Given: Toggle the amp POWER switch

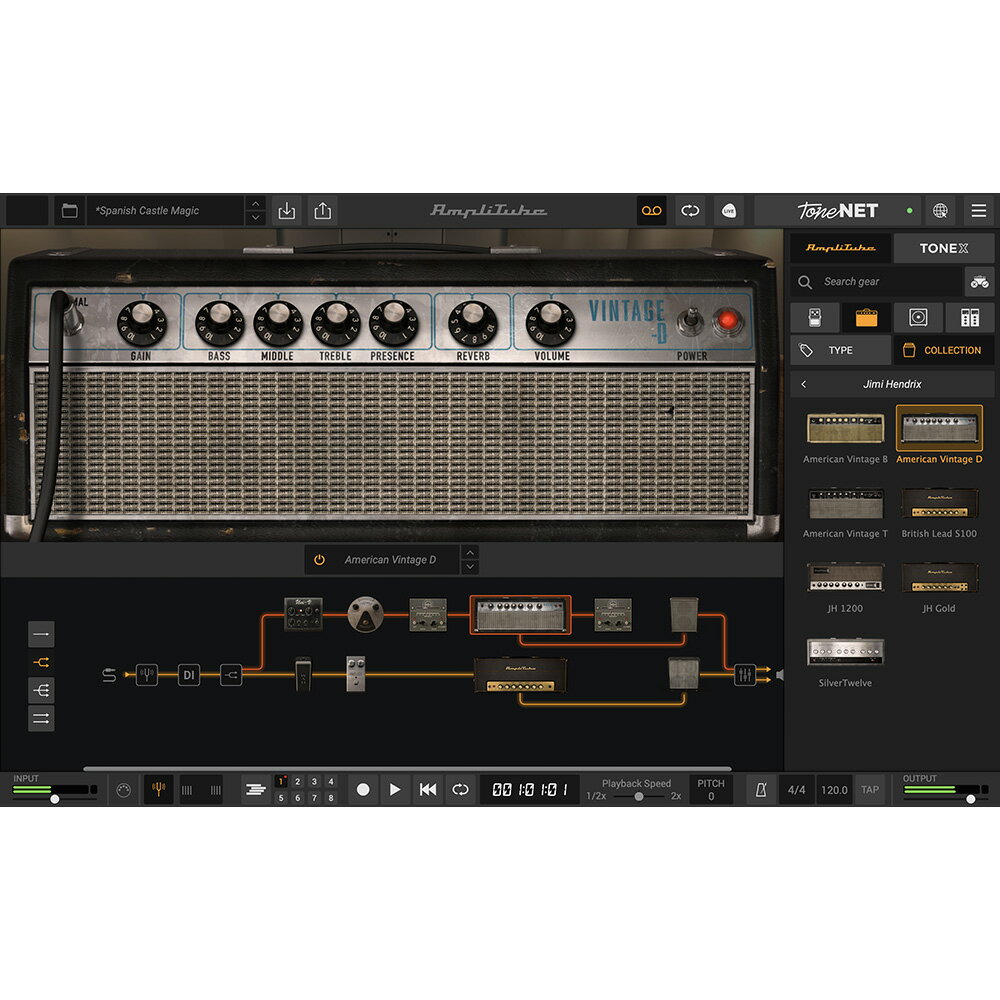Looking at the screenshot, I should [690, 323].
